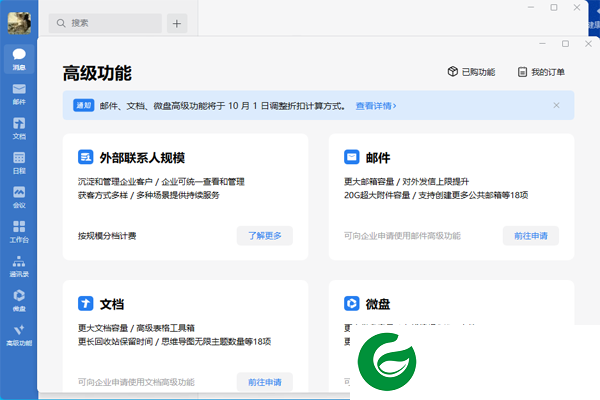The width and height of the screenshot is (600, 400).
Task: Click the 通知 badge in banner
Action: [x=83, y=105]
